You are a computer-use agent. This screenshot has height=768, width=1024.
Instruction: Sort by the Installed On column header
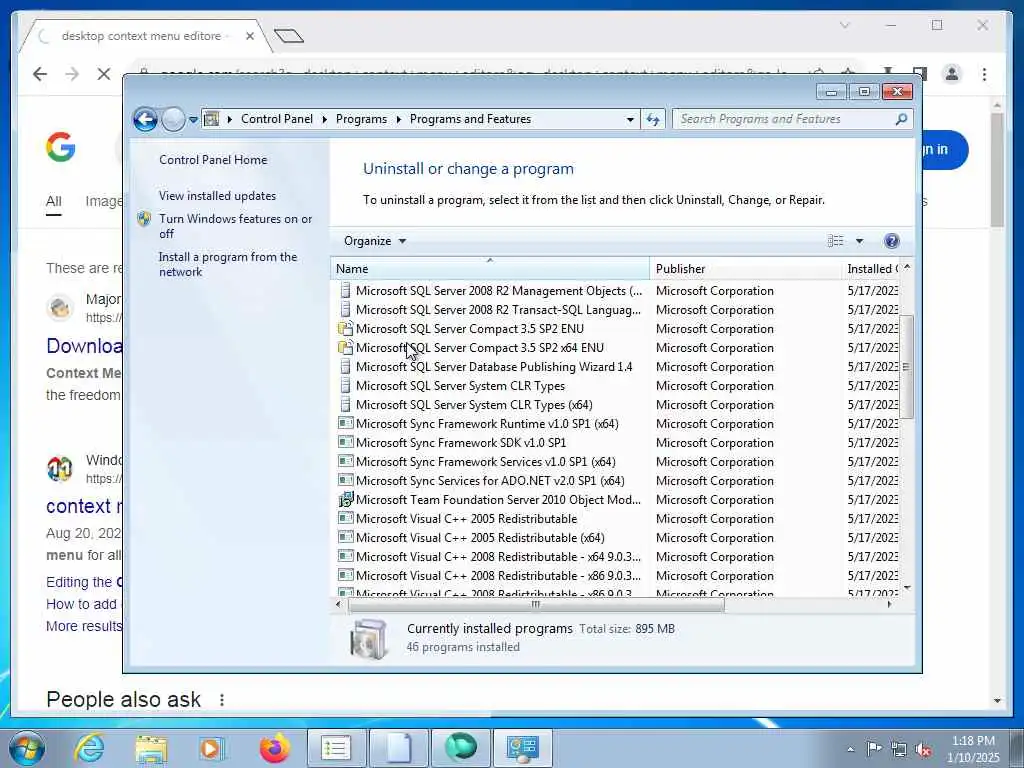tap(871, 268)
